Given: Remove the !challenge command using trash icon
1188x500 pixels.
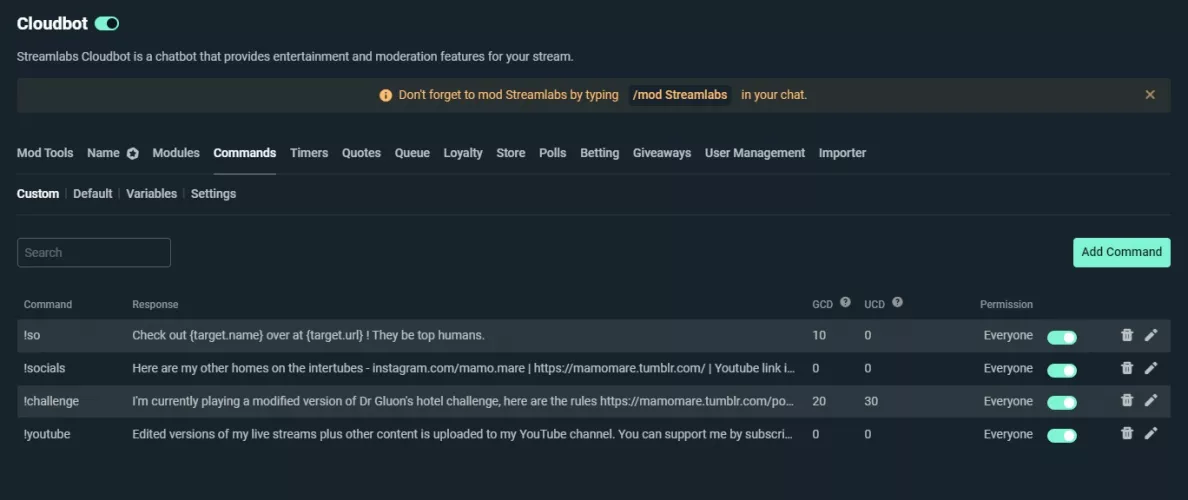Looking at the screenshot, I should (x=1127, y=401).
